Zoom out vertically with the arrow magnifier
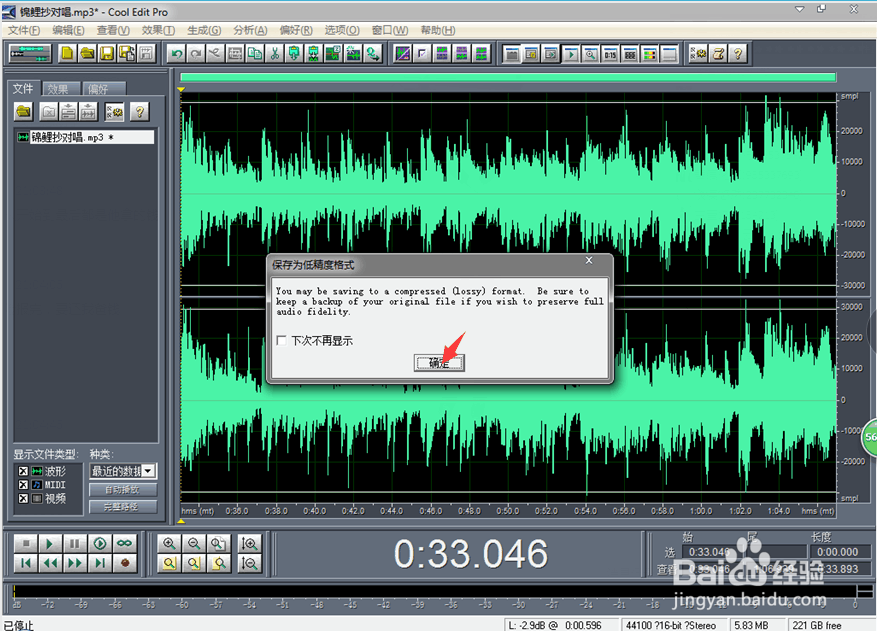The height and width of the screenshot is (631, 877). 249,563
